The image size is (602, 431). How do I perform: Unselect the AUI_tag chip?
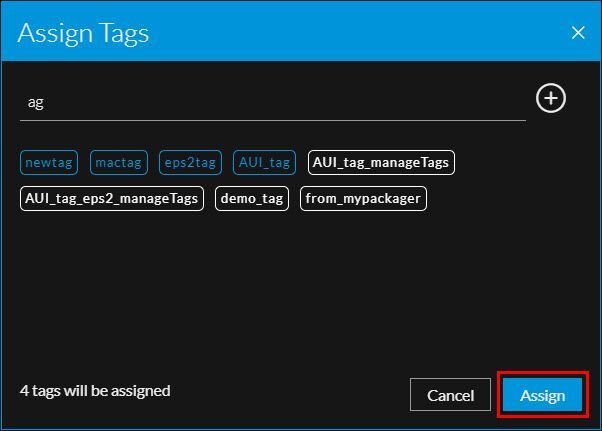point(264,161)
